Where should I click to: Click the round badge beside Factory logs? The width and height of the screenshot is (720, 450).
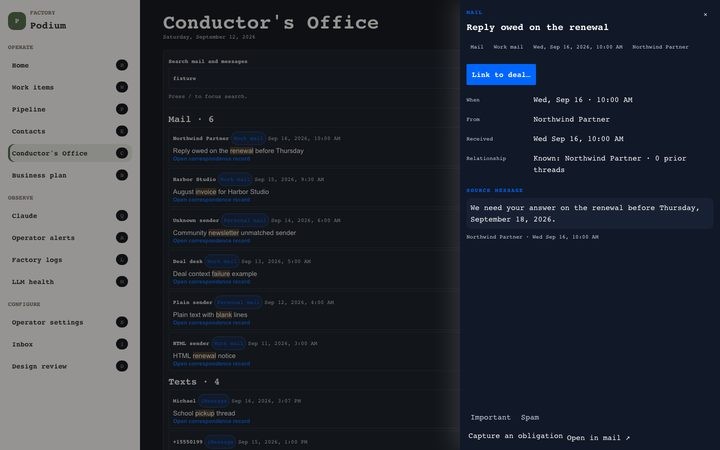[x=122, y=260]
